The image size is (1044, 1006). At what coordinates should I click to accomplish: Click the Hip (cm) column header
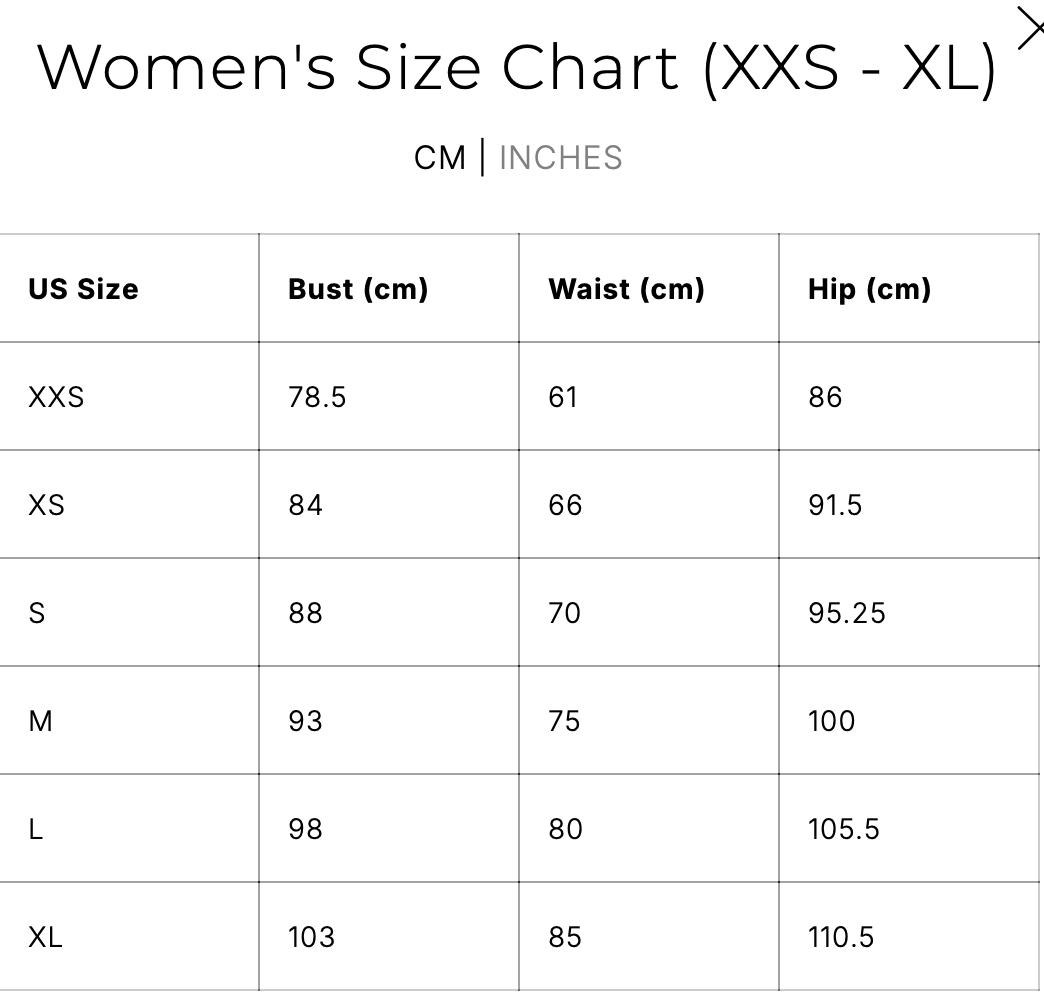[869, 289]
